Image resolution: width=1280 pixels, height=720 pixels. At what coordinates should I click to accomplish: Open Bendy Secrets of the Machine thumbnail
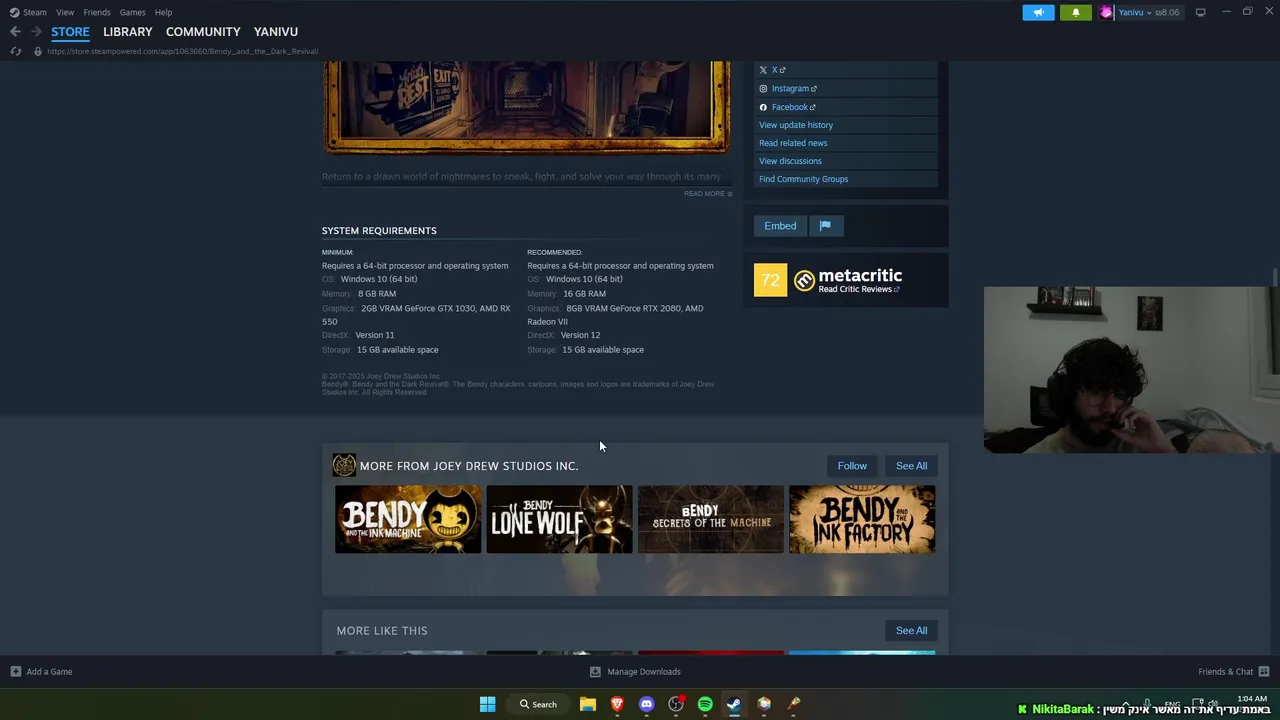tap(711, 519)
